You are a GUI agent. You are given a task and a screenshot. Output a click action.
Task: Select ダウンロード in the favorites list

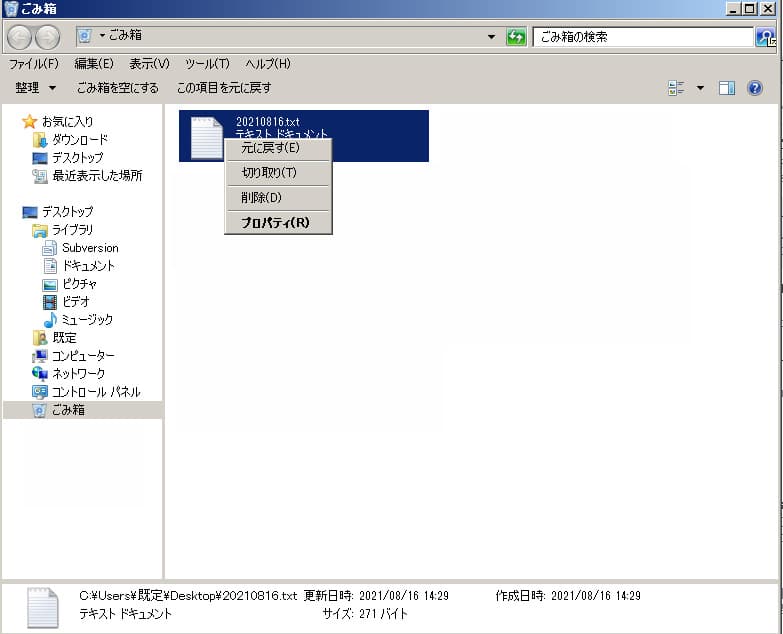(79, 140)
